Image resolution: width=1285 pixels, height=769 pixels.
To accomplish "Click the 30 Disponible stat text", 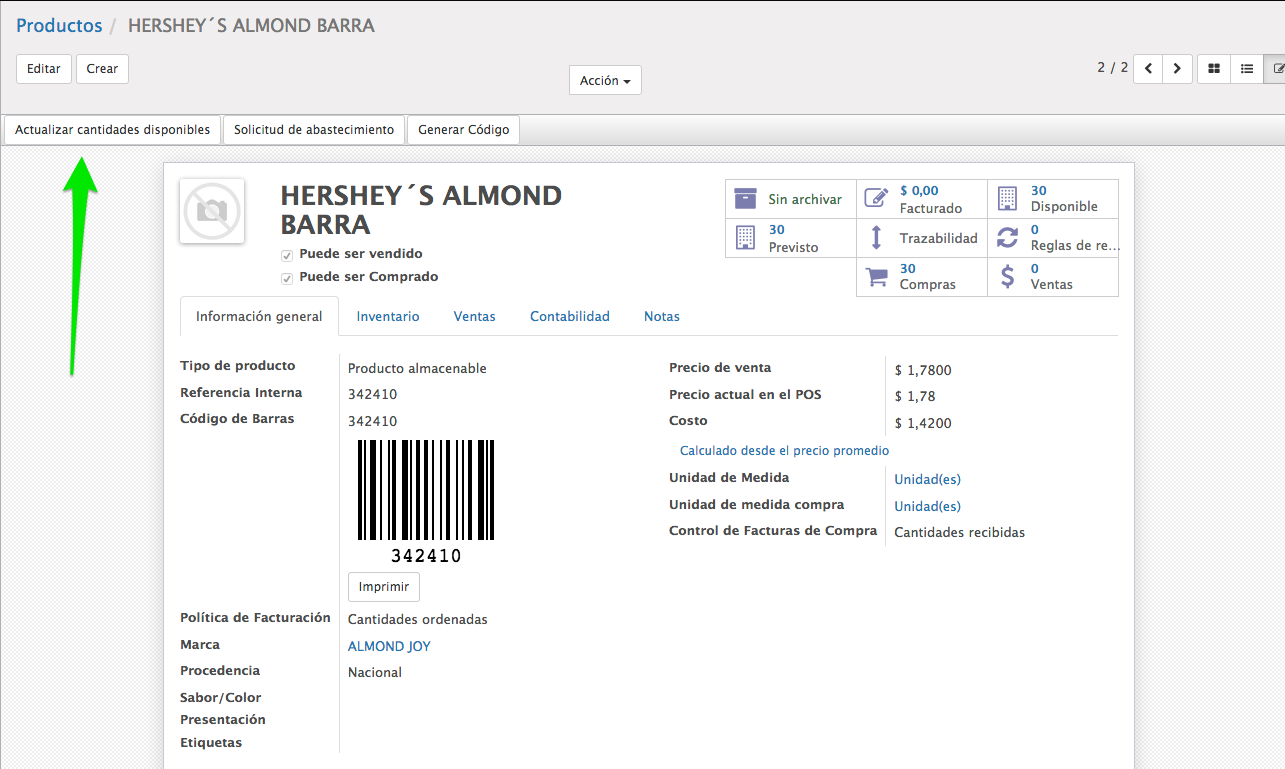I will [1039, 190].
